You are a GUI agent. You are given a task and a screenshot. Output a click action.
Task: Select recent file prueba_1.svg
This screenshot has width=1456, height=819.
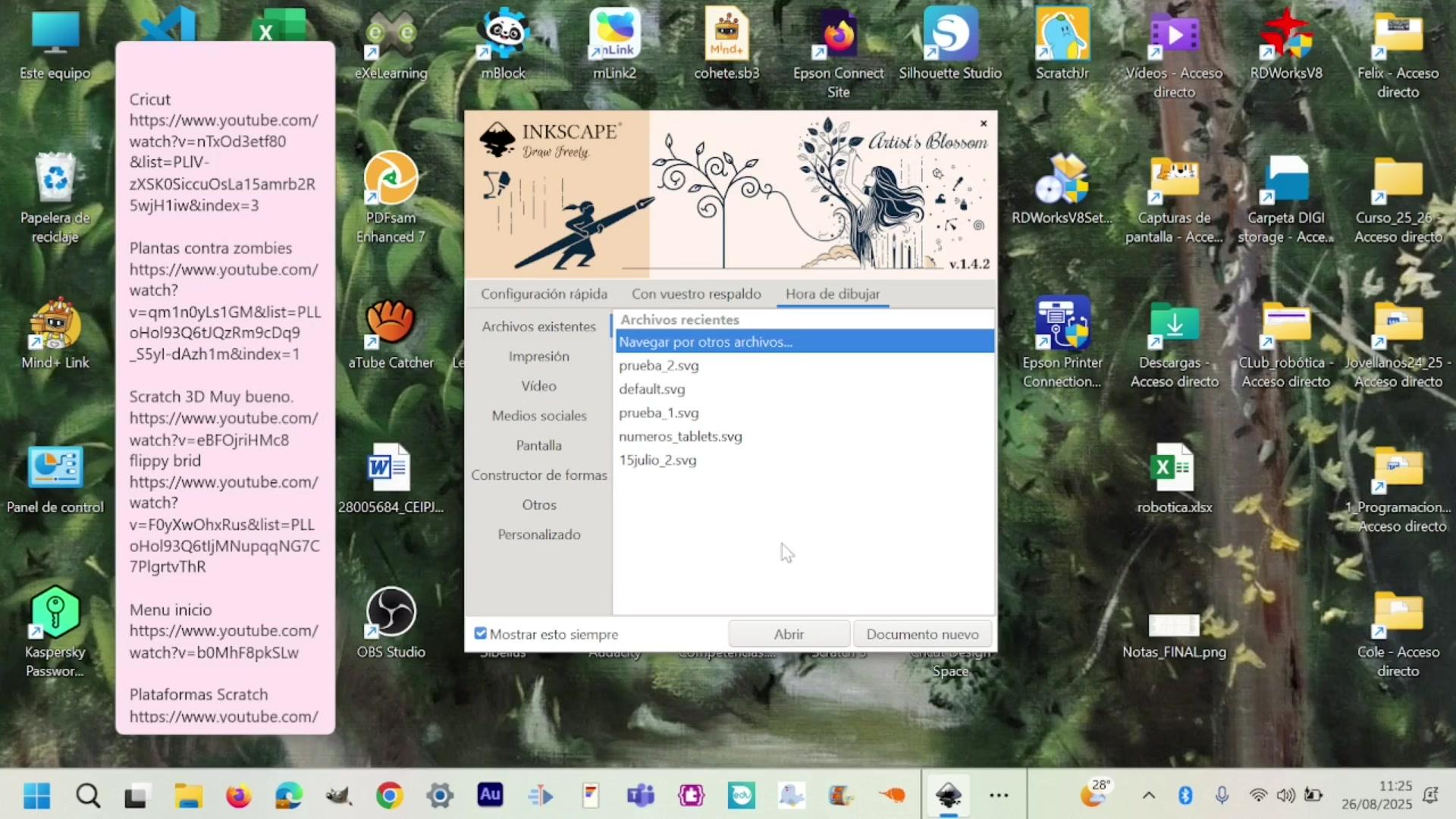805,413
